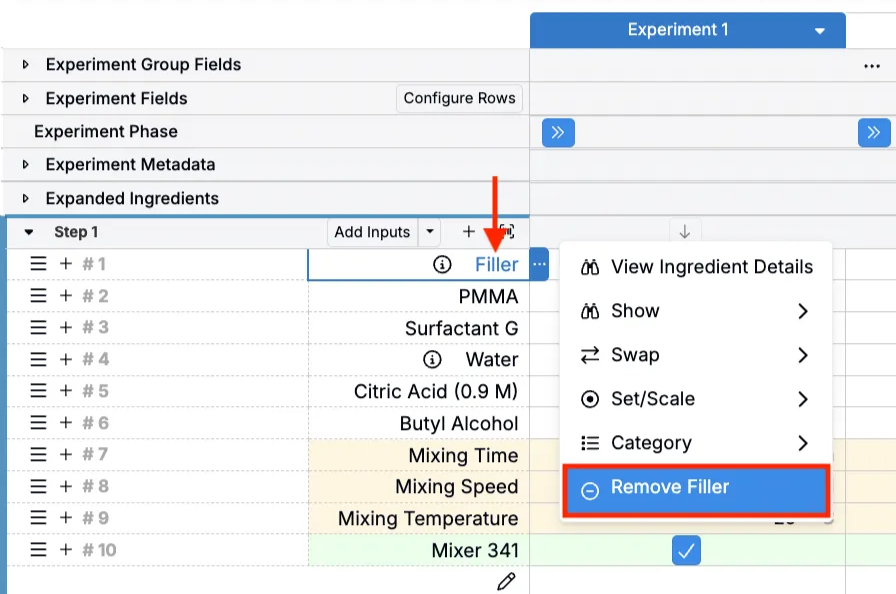Select Remove Filler from context menu
This screenshot has height=594, width=896.
[695, 489]
